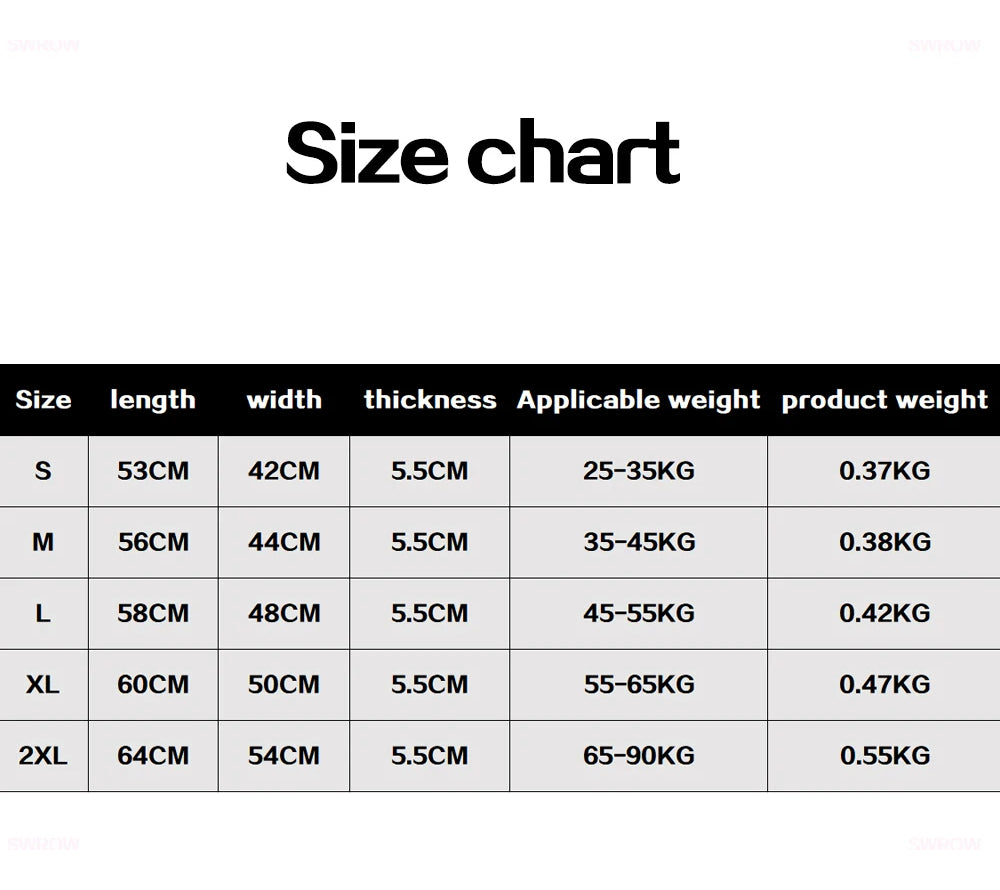The image size is (1000, 890).
Task: Select the "Applicable weight" column header
Action: [638, 400]
